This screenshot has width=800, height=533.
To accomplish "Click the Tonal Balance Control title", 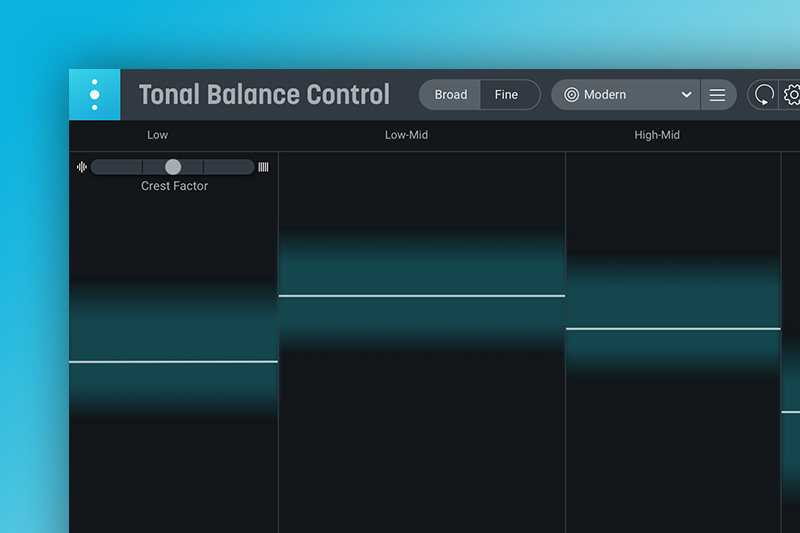I will coord(264,95).
